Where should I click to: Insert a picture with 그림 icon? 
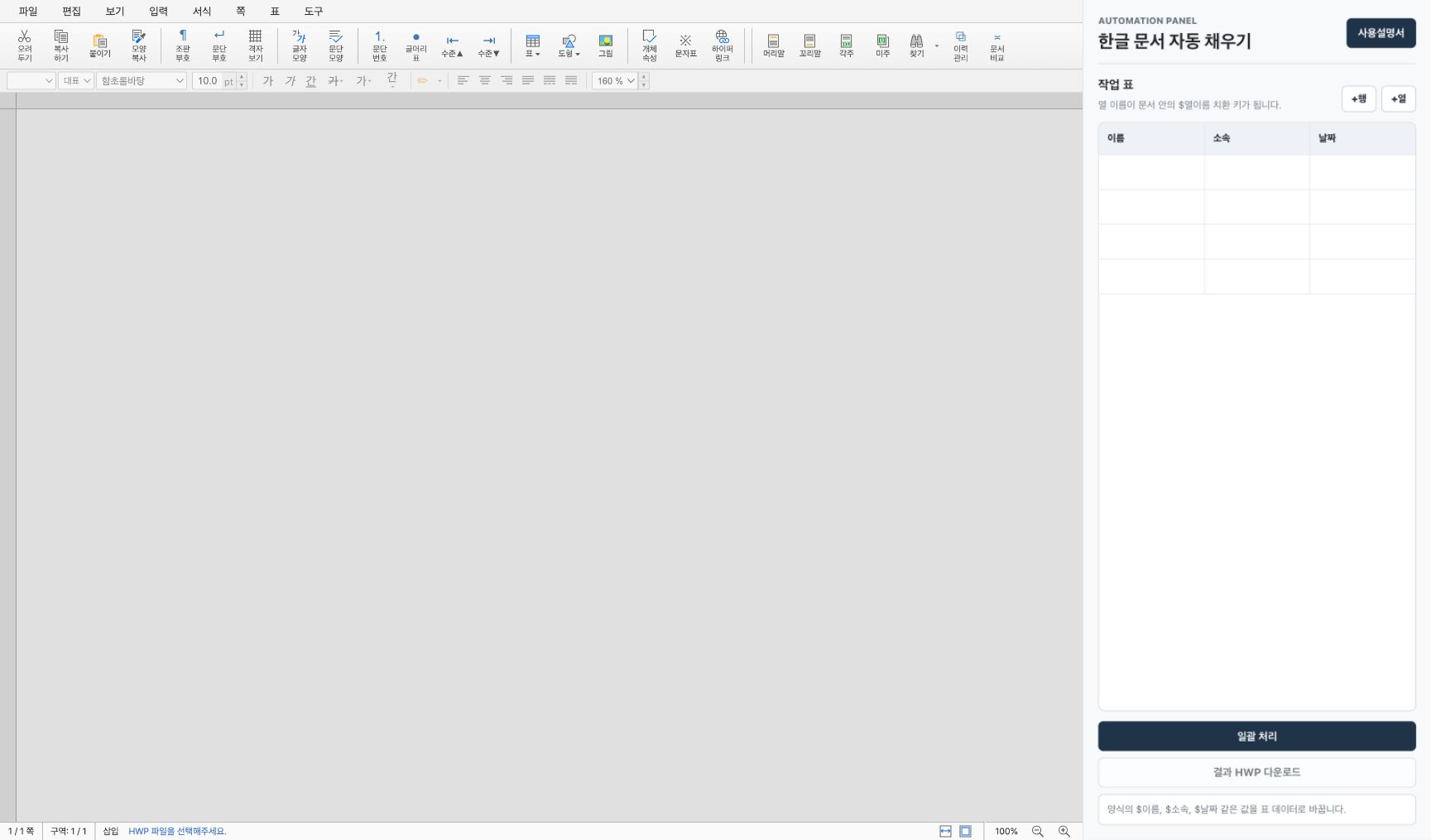[606, 45]
